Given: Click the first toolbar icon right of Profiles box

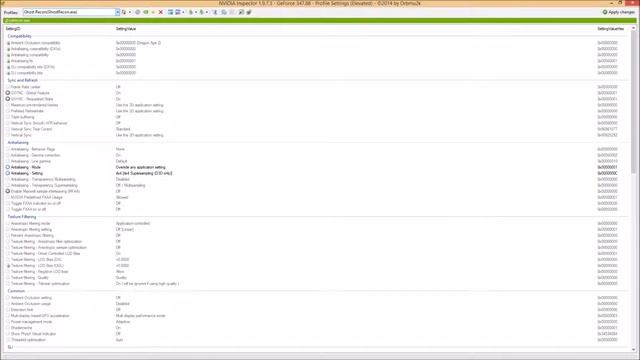Looking at the screenshot, I should [124, 12].
